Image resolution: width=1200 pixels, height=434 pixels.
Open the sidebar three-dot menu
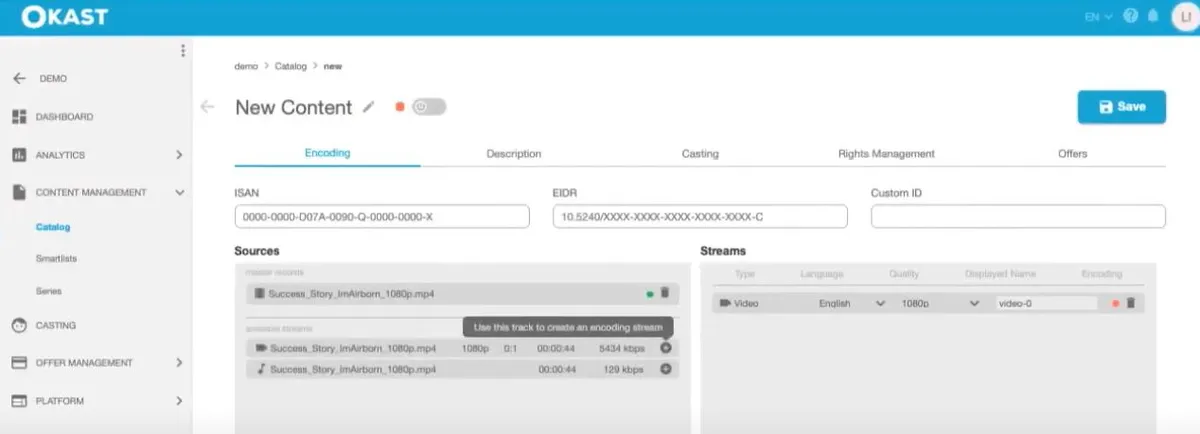pos(182,51)
